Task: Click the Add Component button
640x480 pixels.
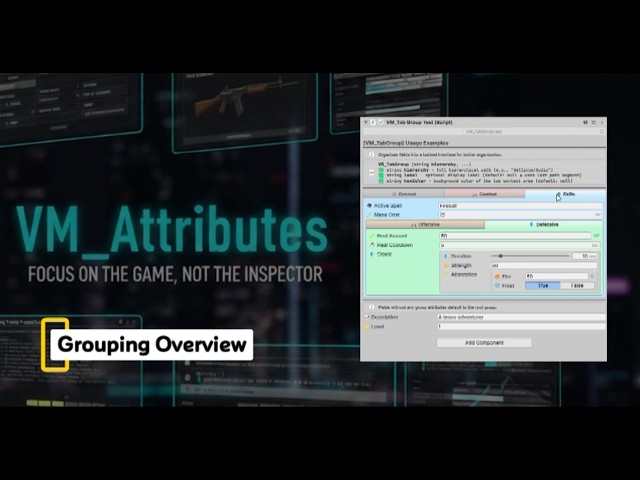Action: point(484,342)
